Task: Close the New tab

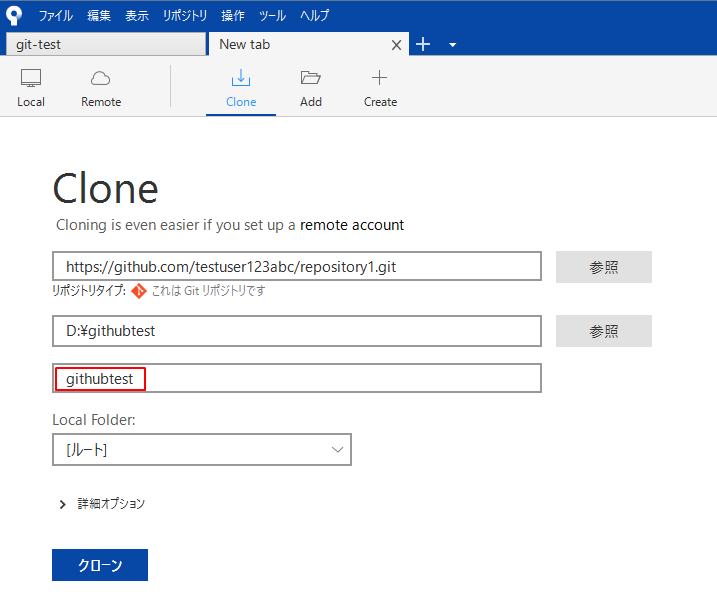Action: coord(396,45)
